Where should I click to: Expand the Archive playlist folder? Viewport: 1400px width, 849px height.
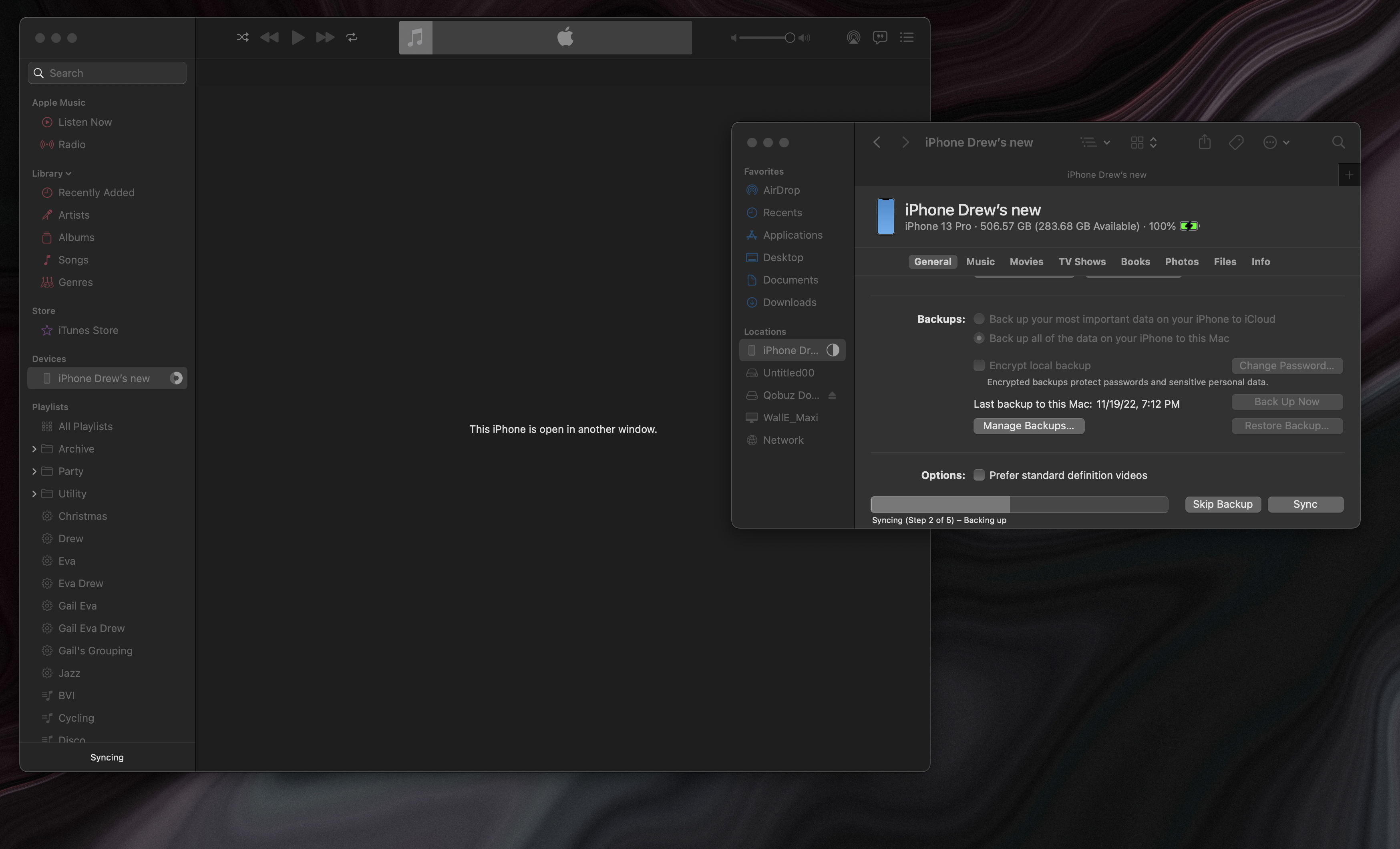coord(34,449)
